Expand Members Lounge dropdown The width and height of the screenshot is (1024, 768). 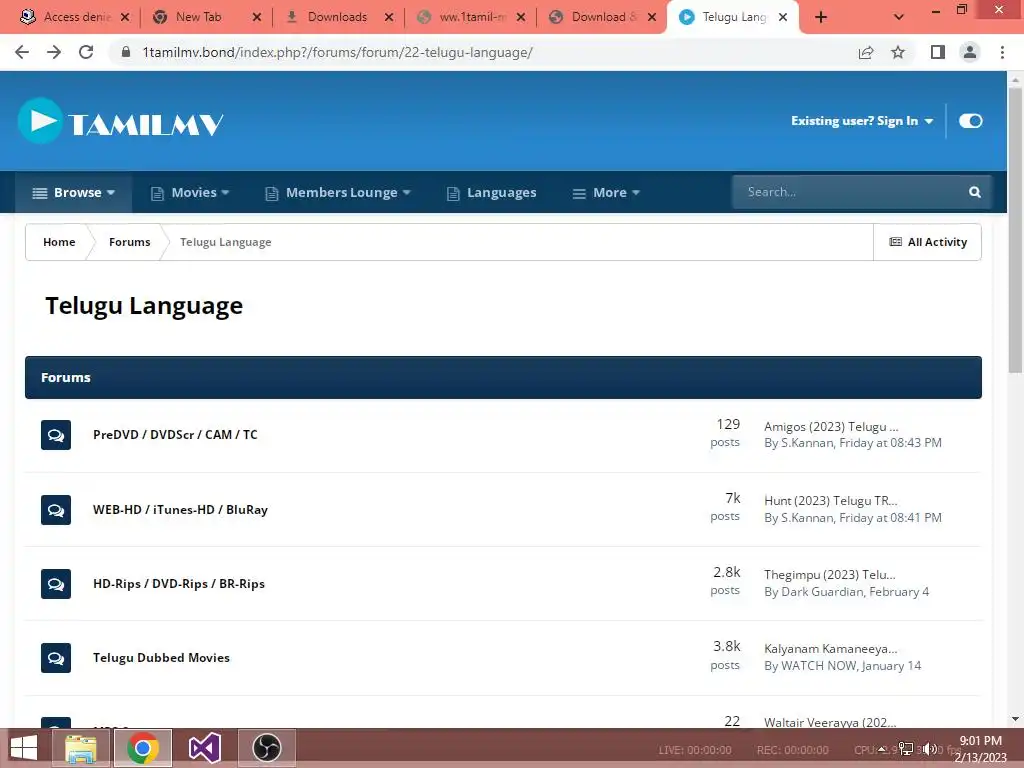coord(338,193)
